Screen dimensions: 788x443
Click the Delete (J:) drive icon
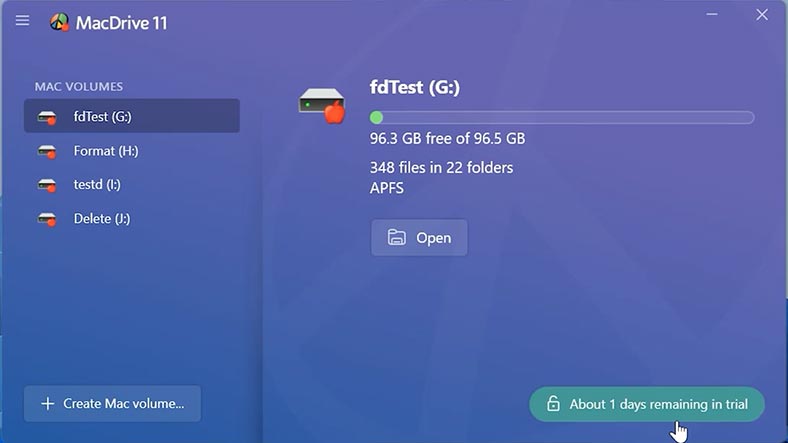tap(47, 219)
